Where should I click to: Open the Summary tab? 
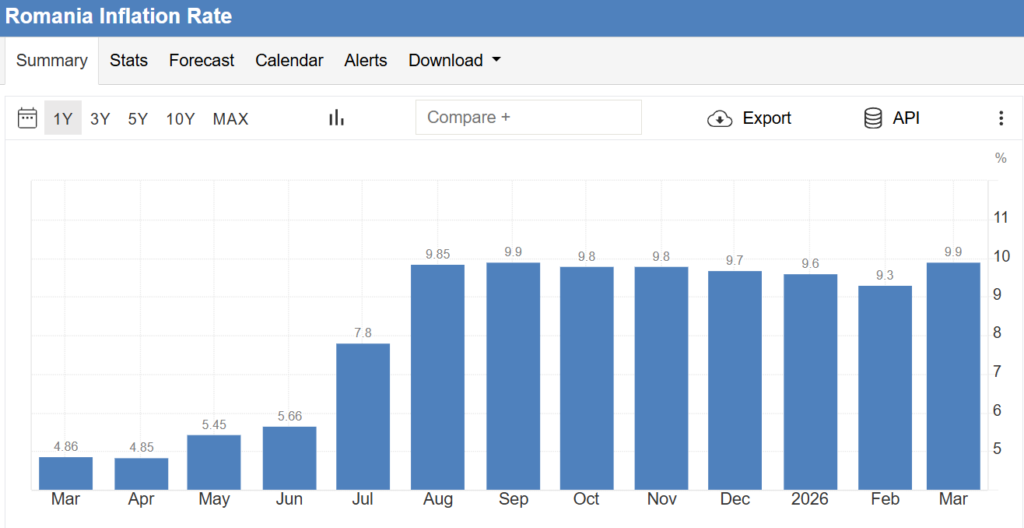52,60
